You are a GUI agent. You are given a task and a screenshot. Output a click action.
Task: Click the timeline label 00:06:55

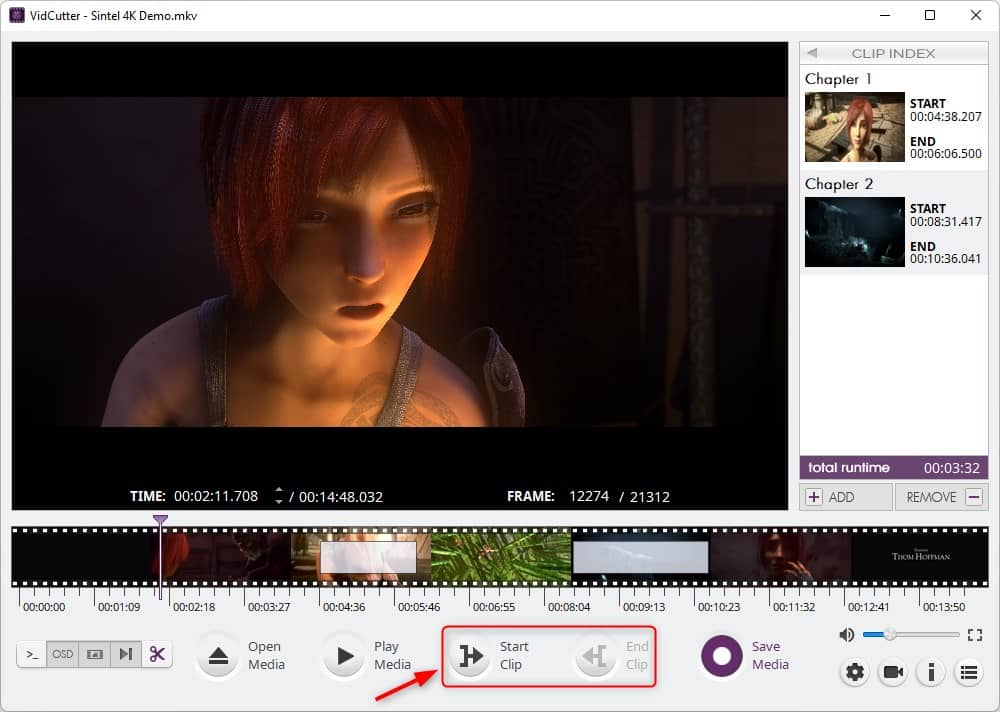pos(494,607)
